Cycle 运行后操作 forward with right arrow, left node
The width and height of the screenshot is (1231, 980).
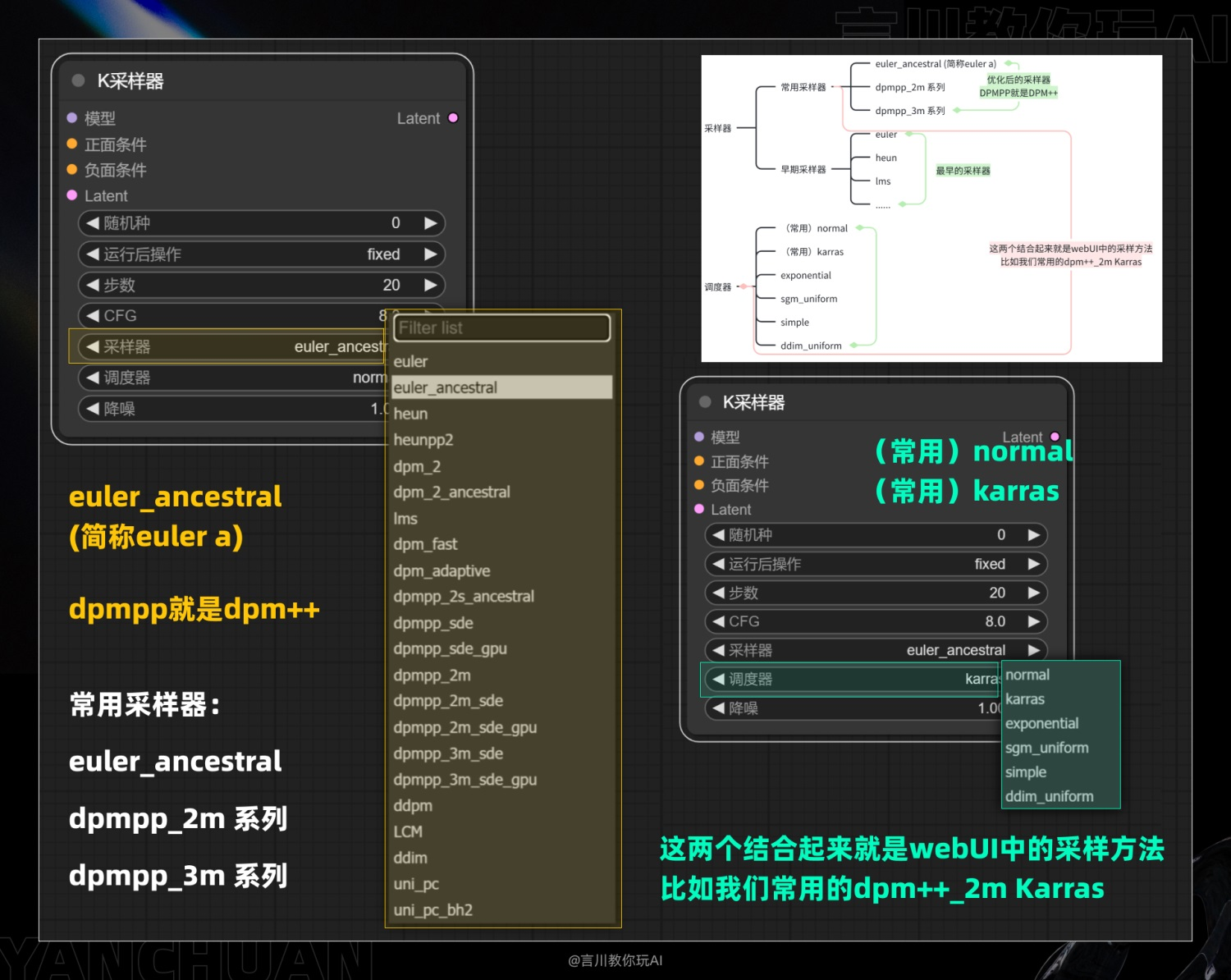430,254
